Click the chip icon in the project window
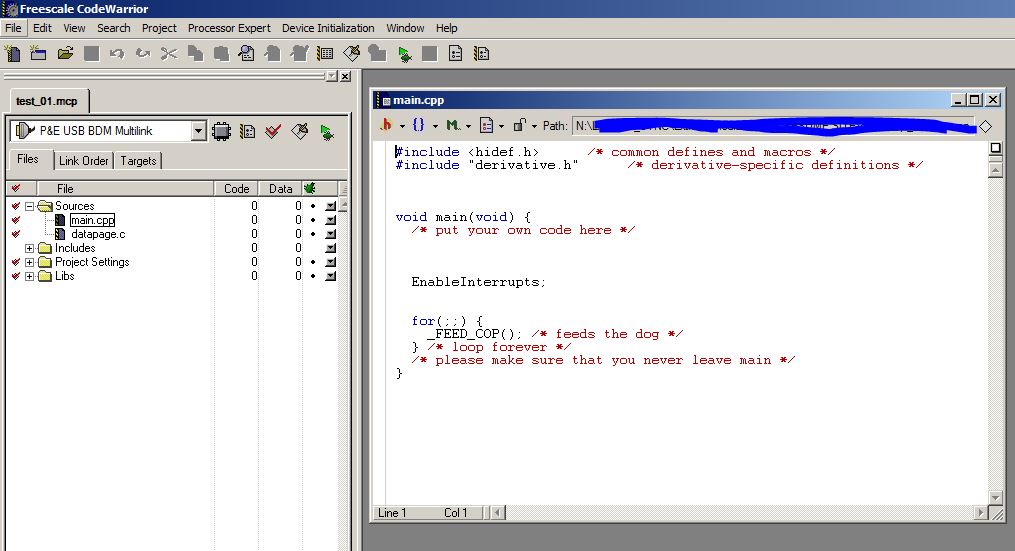This screenshot has width=1015, height=551. click(x=221, y=131)
